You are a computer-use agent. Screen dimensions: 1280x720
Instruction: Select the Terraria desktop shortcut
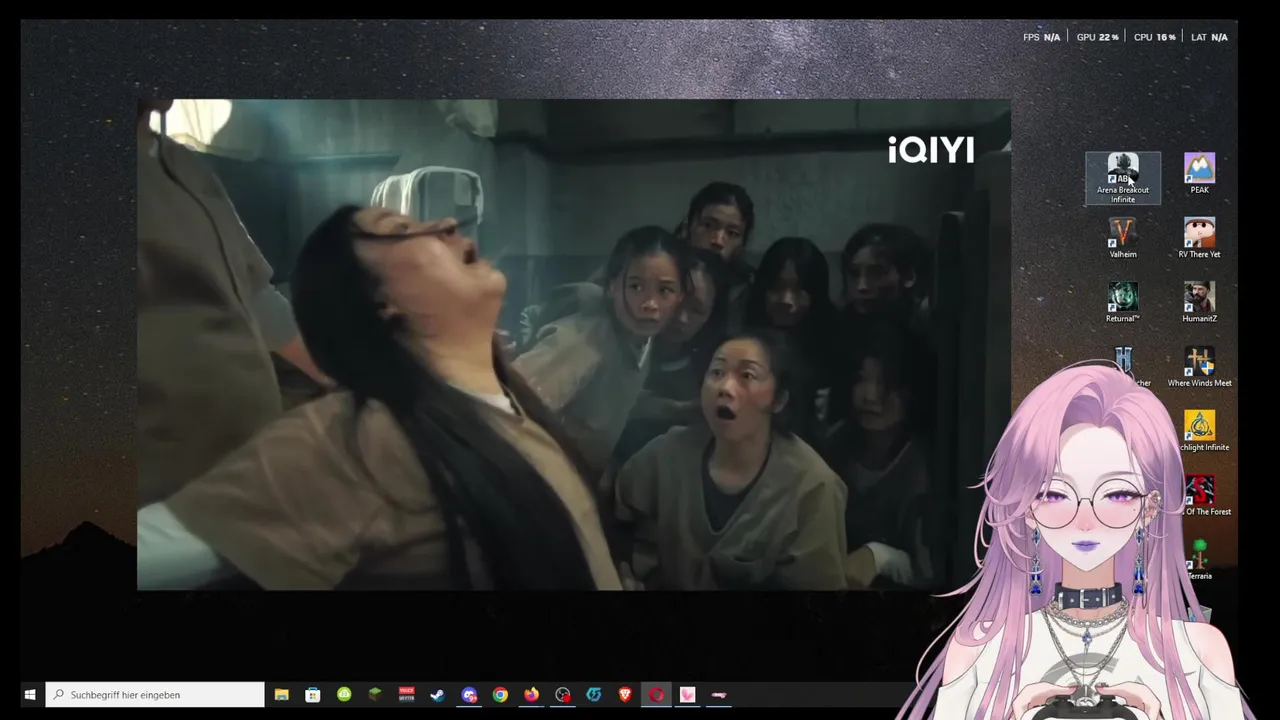[x=1199, y=560]
